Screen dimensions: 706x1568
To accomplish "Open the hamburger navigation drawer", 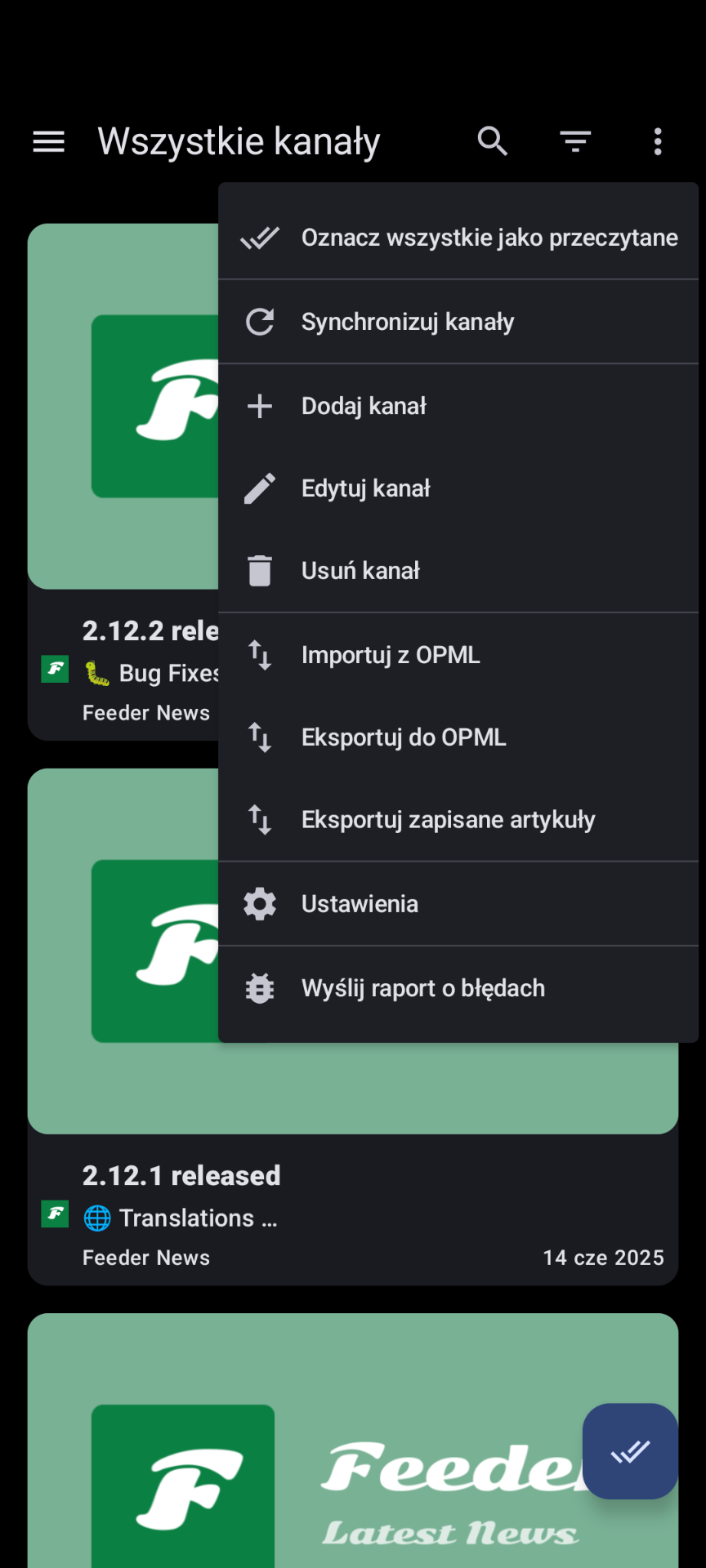I will [x=49, y=142].
